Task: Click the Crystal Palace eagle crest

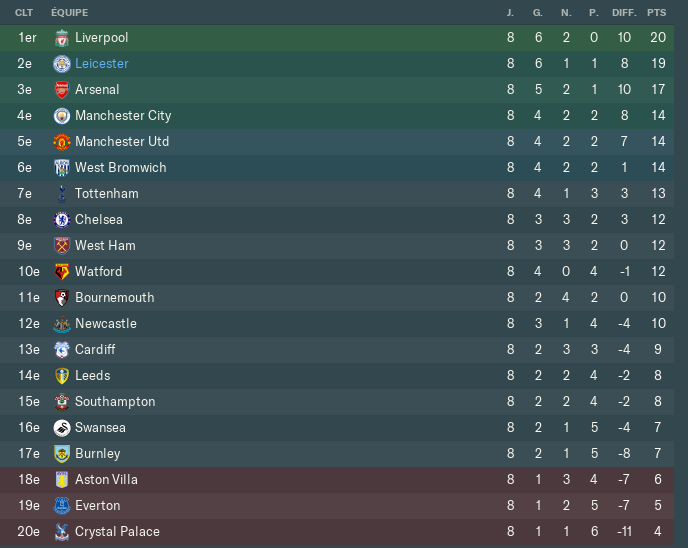Action: [x=61, y=532]
